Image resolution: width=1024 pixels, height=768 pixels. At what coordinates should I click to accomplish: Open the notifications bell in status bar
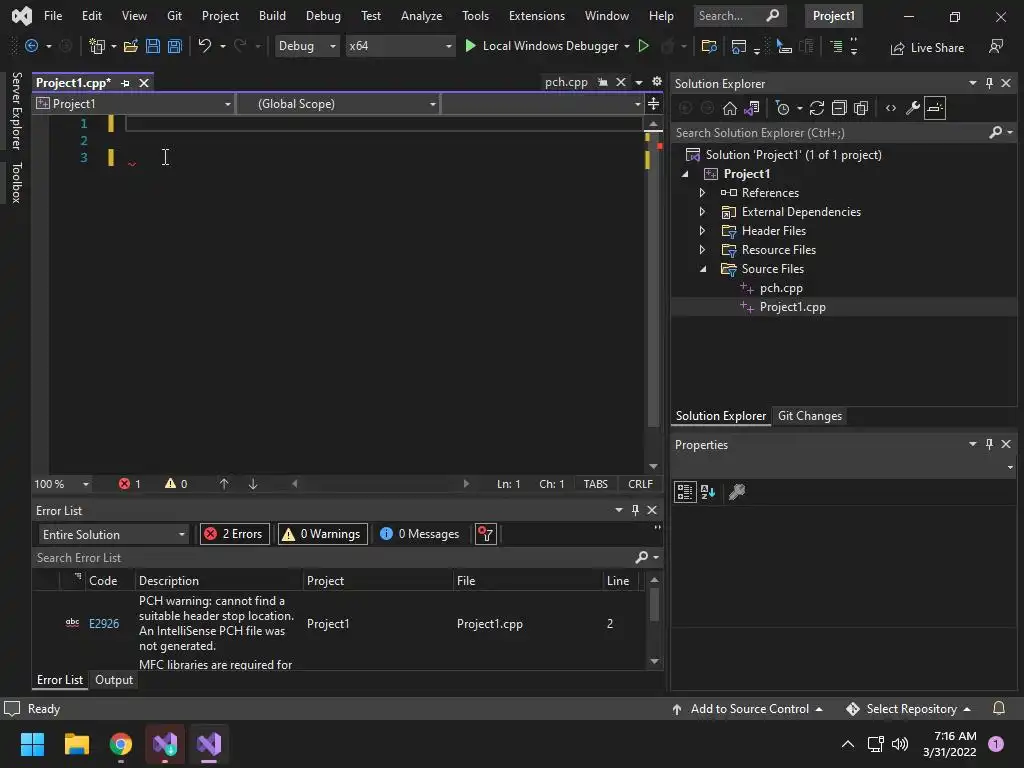[x=999, y=709]
